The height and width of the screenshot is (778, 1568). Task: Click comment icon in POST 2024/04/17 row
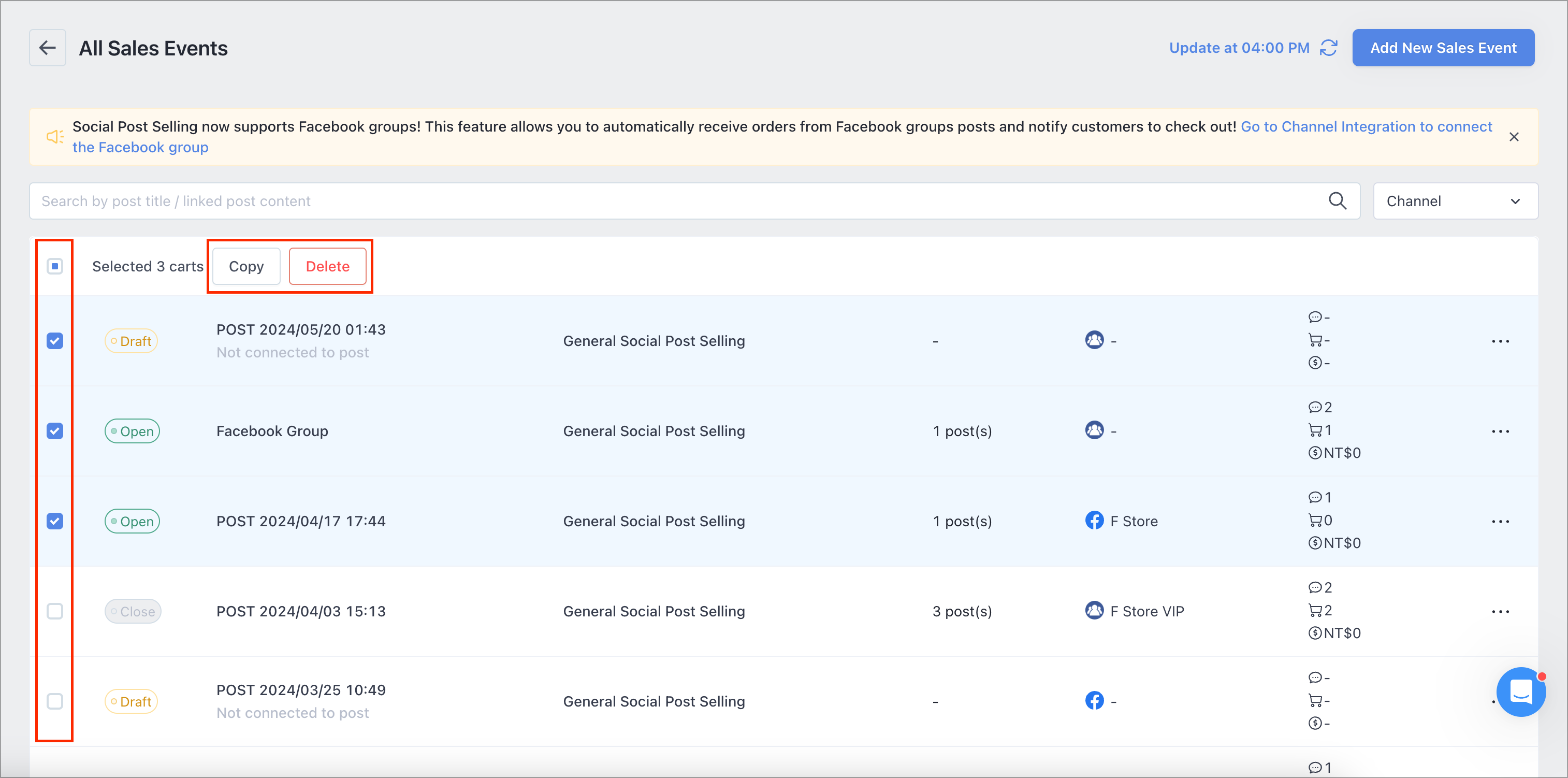coord(1315,497)
